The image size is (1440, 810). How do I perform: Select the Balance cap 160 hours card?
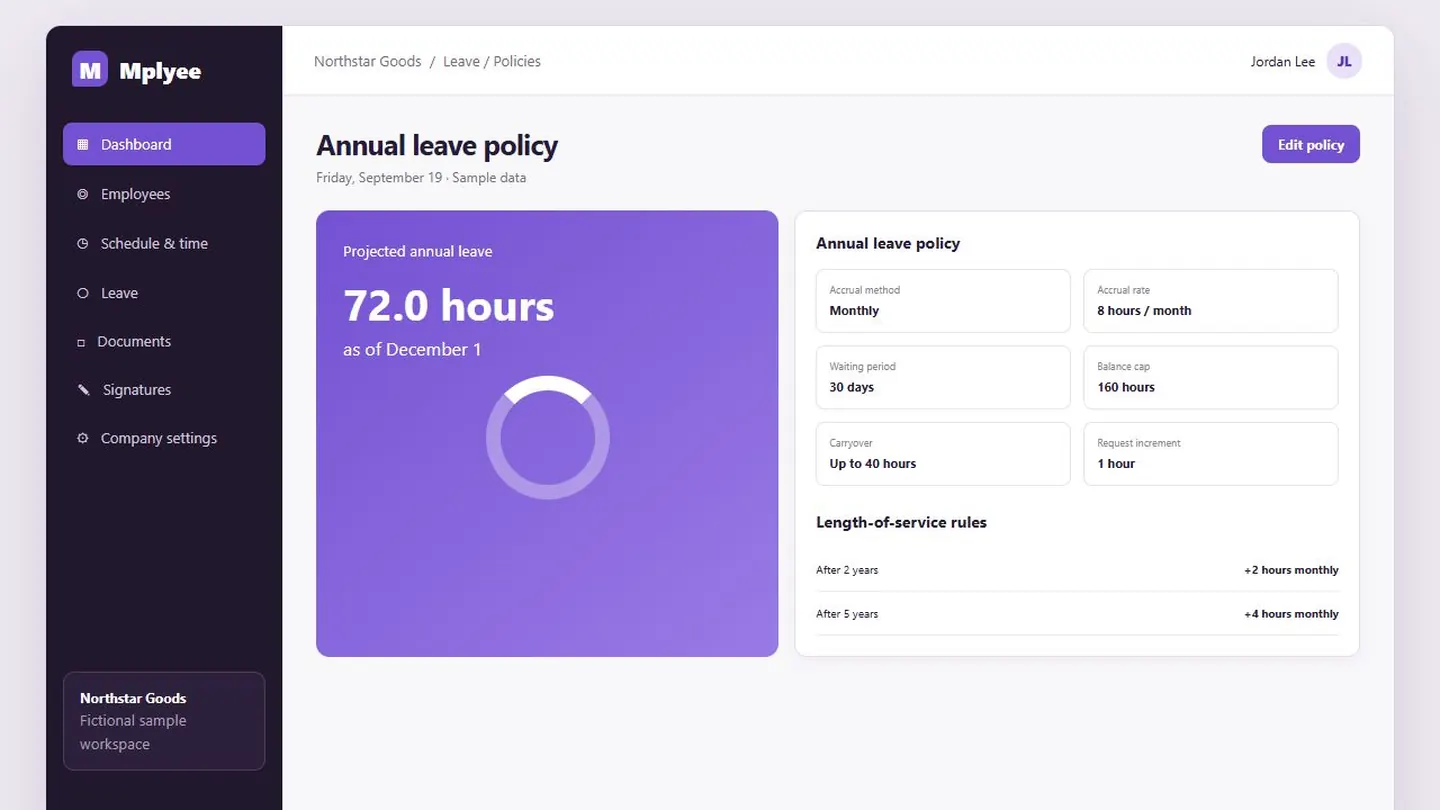(1211, 377)
